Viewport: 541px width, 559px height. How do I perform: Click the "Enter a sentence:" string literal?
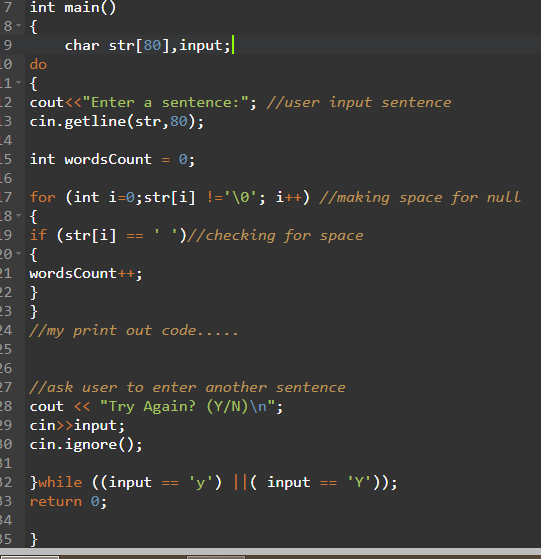click(x=165, y=103)
